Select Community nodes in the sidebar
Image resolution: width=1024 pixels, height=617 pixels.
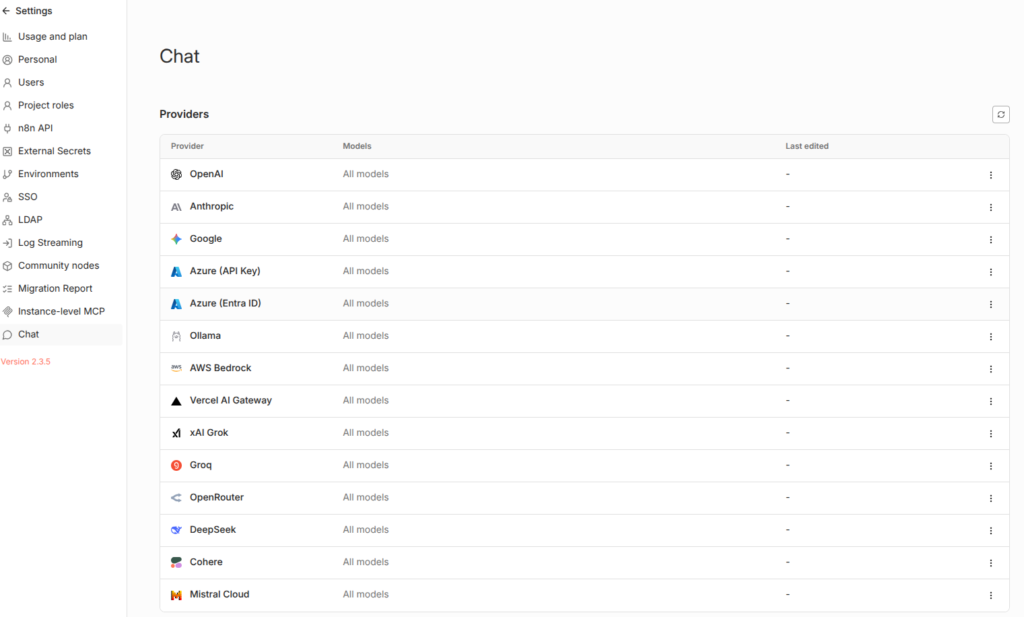click(x=58, y=266)
